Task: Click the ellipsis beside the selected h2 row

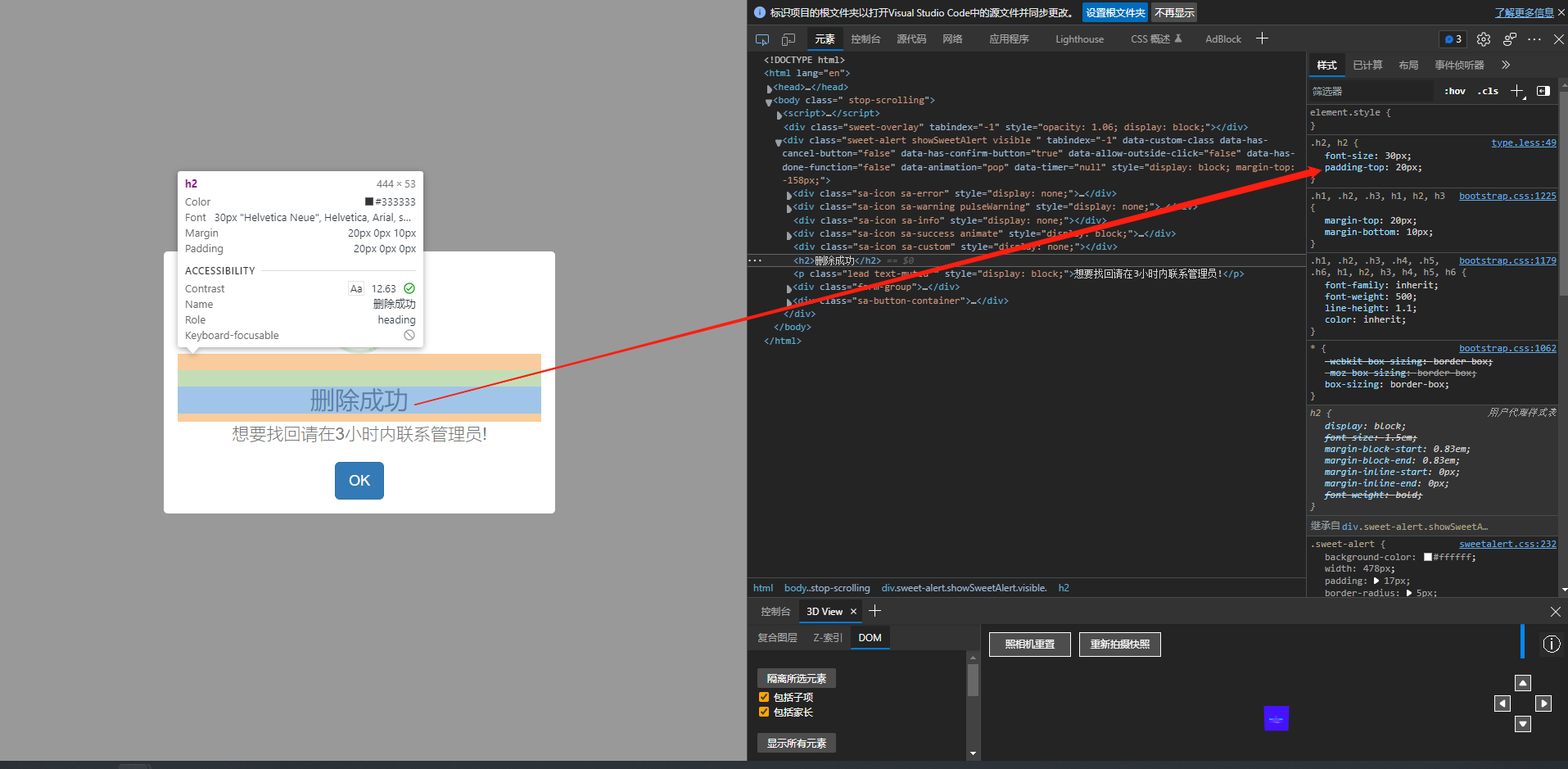Action: point(755,260)
